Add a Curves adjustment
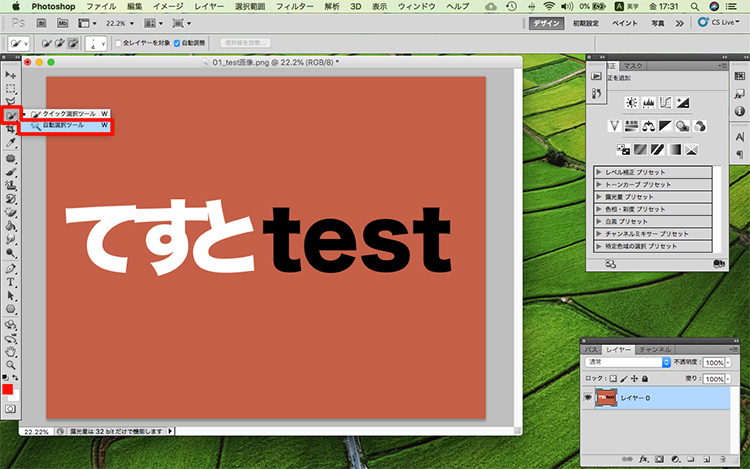Screen dimensions: 750x469 pyautogui.click(x=665, y=102)
